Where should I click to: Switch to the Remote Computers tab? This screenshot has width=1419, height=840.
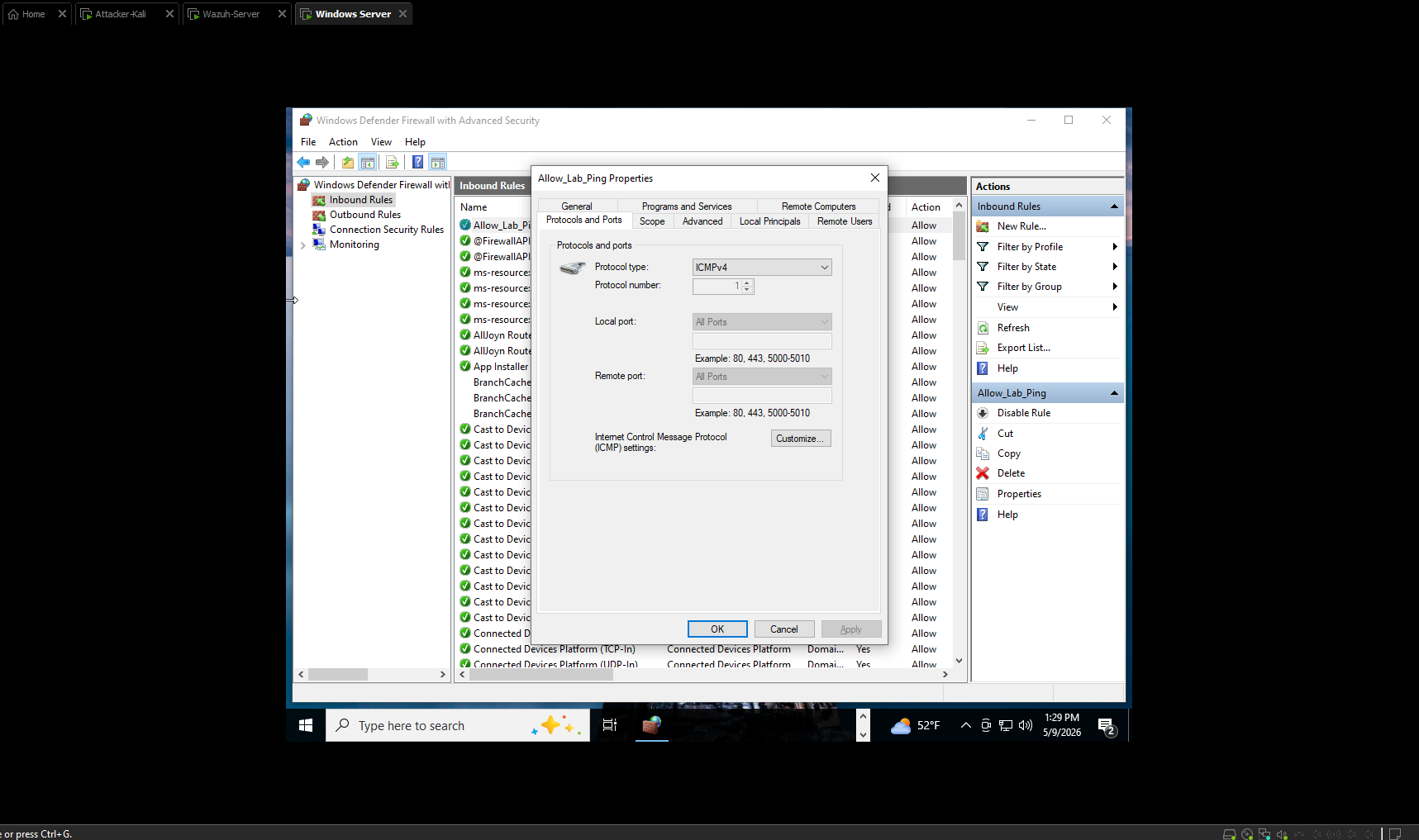tap(818, 206)
